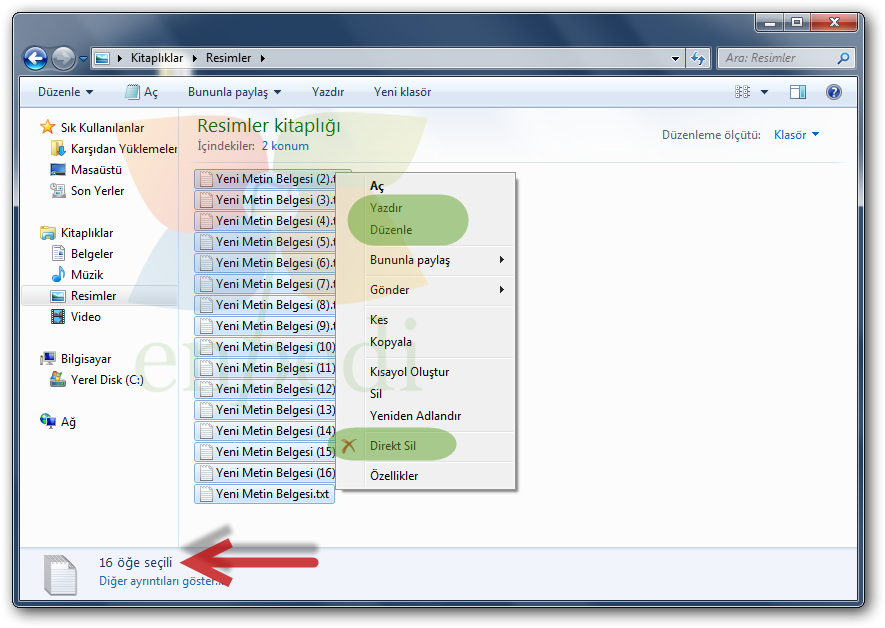Image resolution: width=885 pixels, height=628 pixels.
Task: Click text file icon of Yeni Metin Belgesi (4)
Action: pos(207,221)
